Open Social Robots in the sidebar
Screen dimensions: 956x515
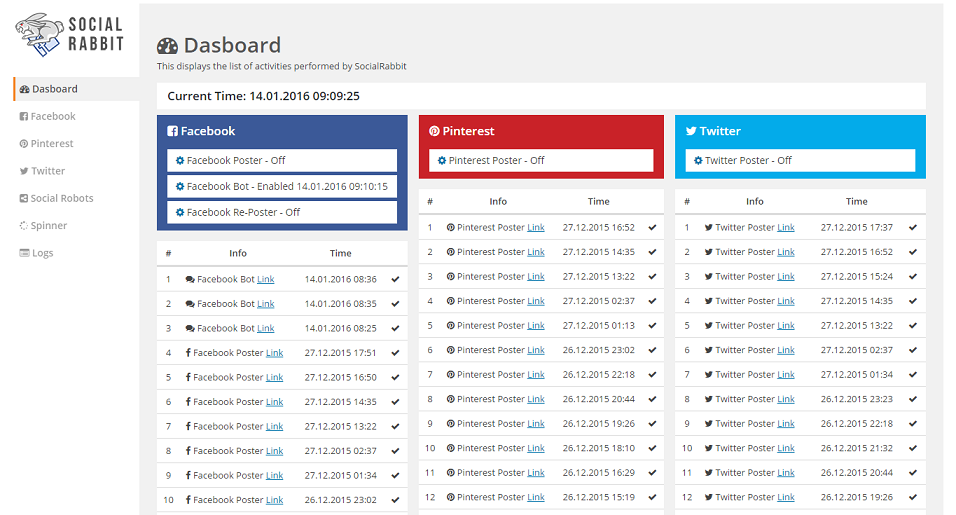coord(56,199)
